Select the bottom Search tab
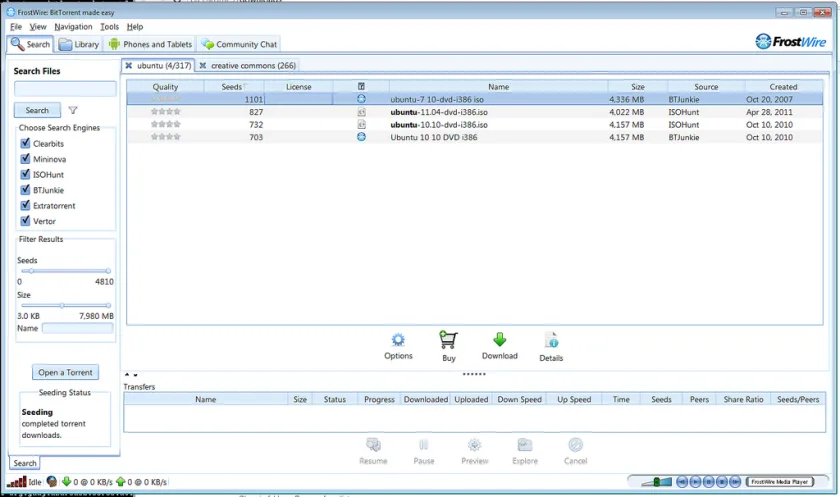The height and width of the screenshot is (497, 840). (x=25, y=463)
